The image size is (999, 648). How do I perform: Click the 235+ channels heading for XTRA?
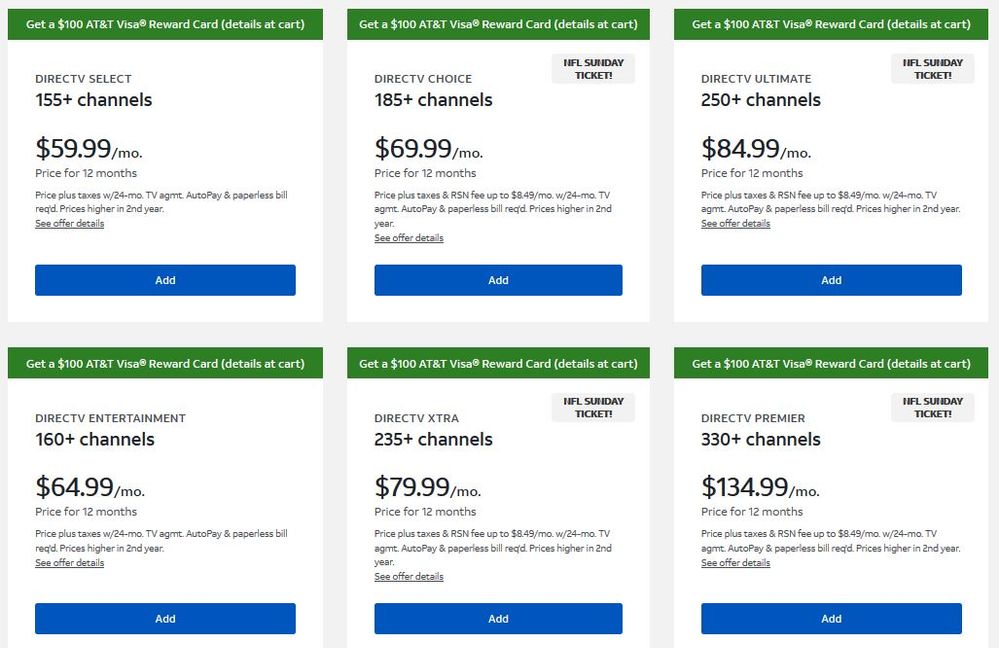coord(433,439)
